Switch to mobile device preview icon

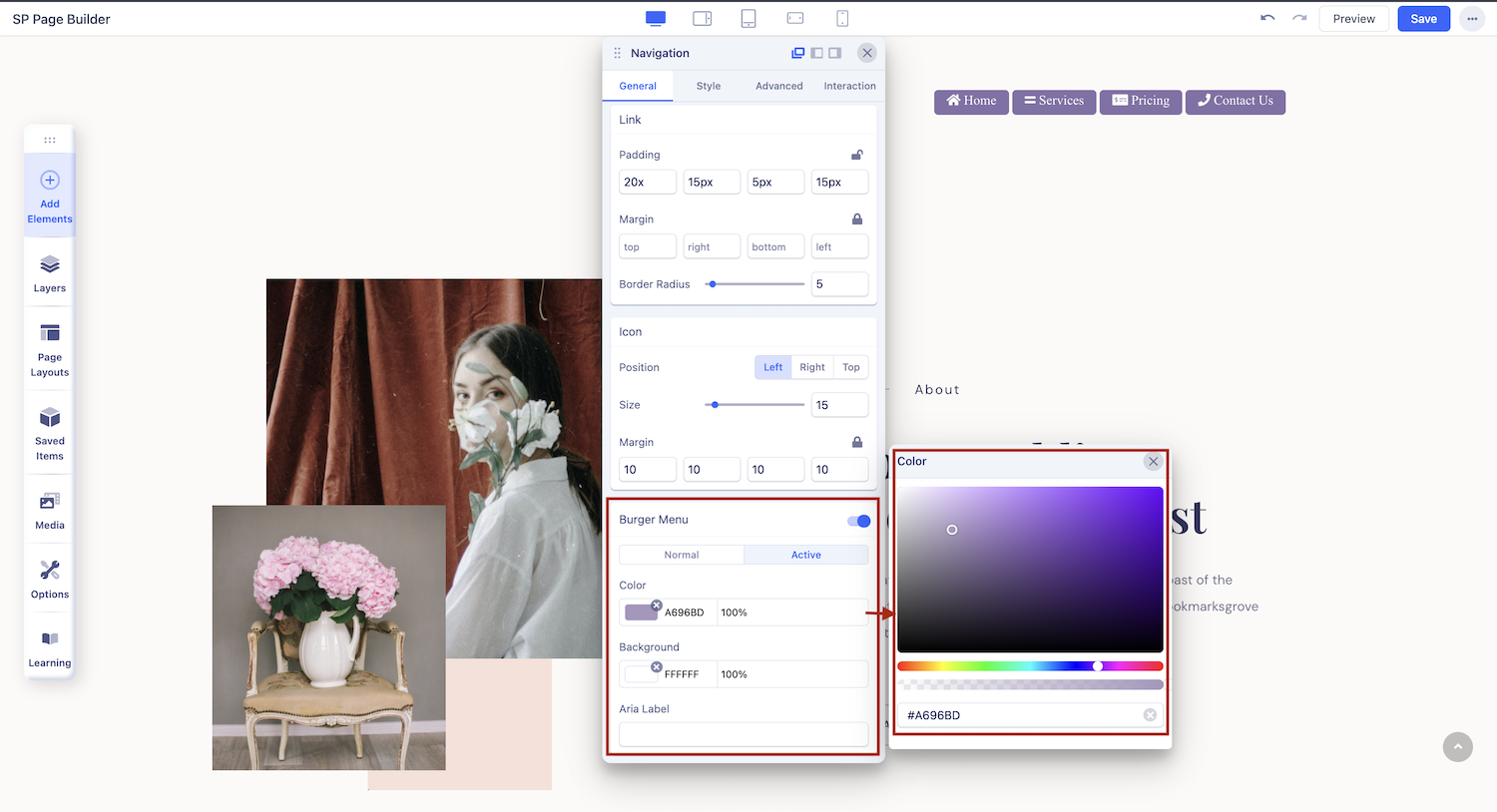(842, 18)
